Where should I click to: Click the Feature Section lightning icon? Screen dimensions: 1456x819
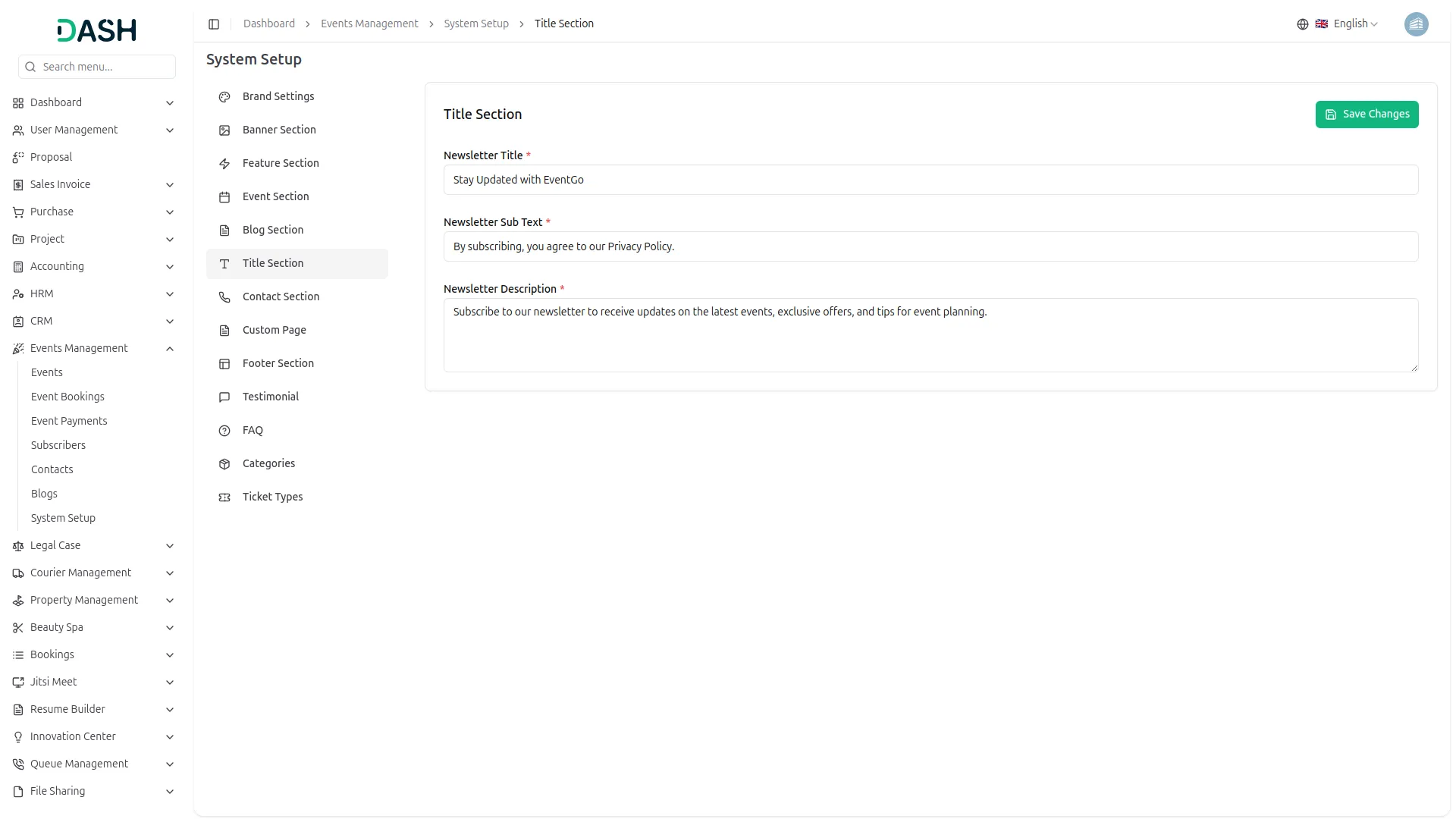(224, 164)
